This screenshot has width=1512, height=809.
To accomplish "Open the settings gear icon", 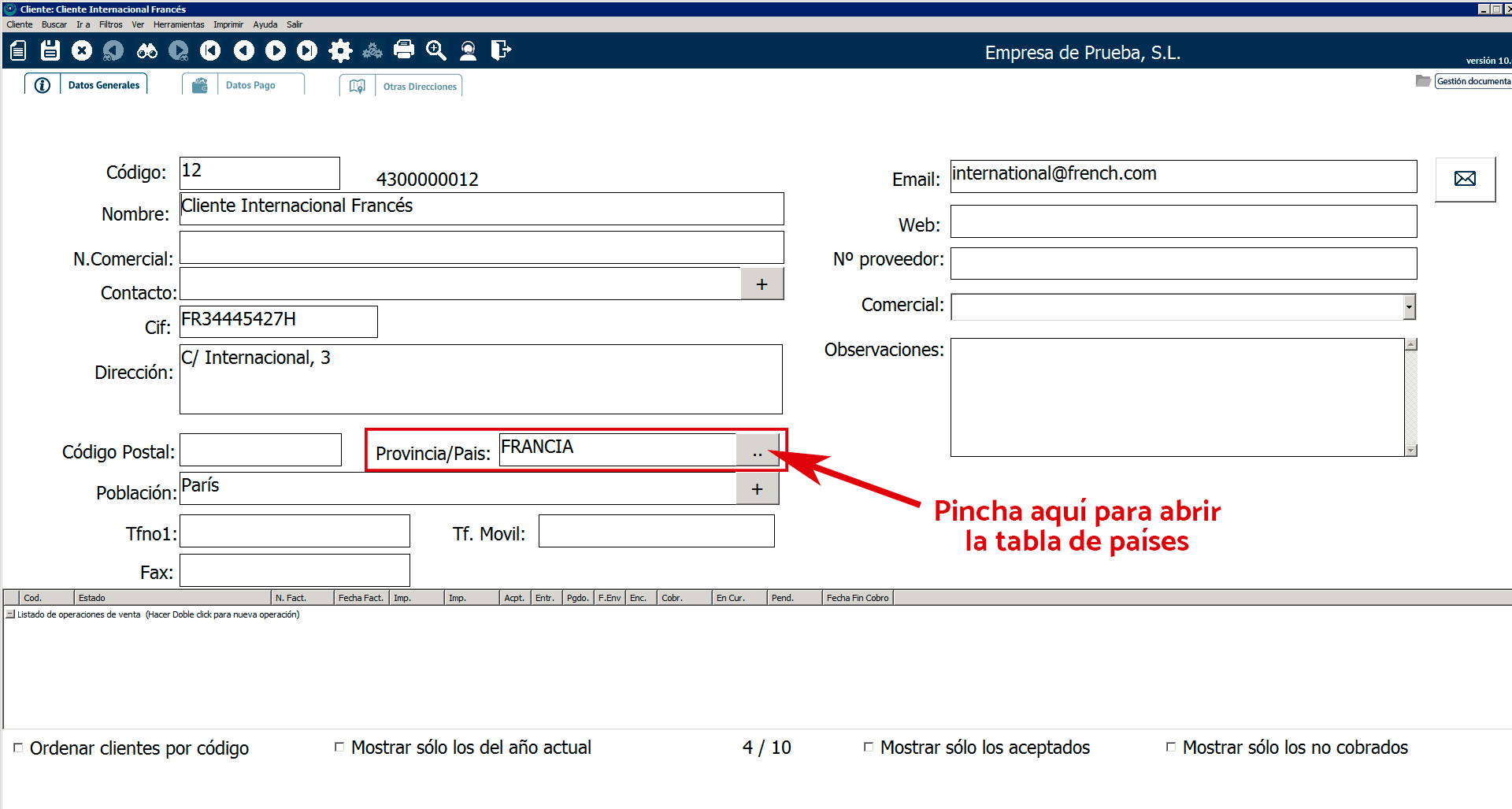I will [340, 51].
